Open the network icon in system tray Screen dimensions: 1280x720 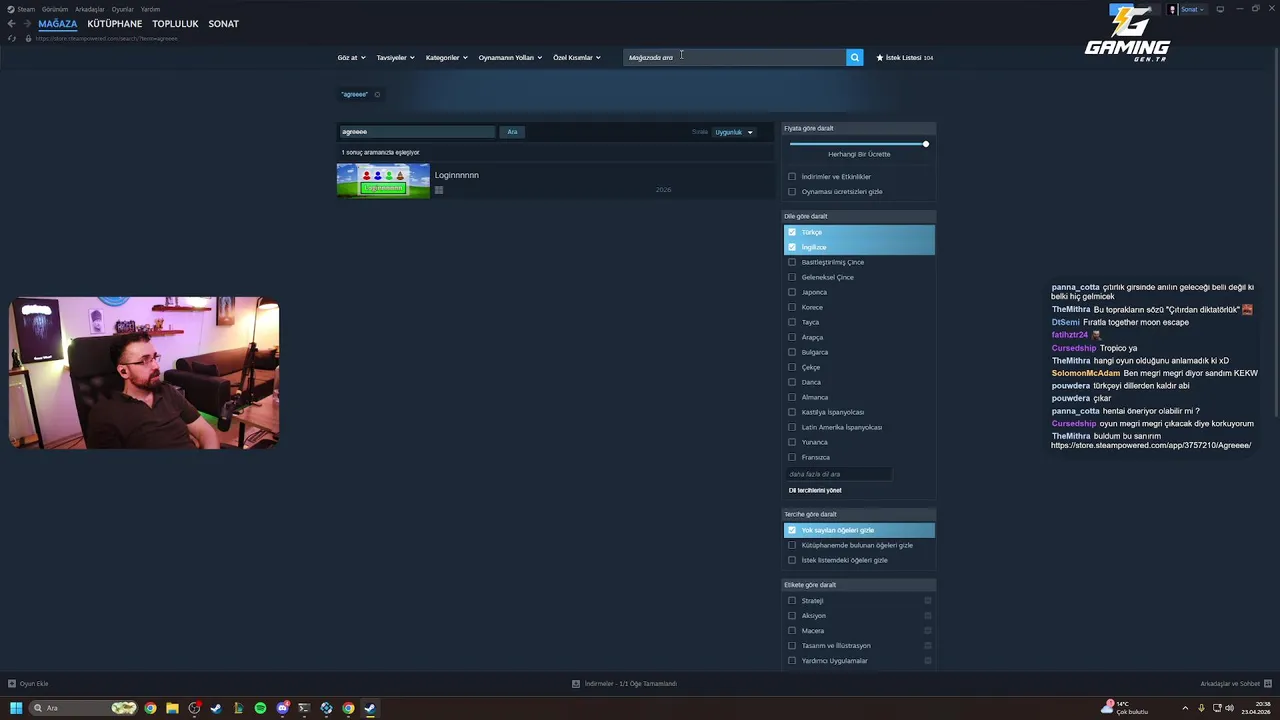pyautogui.click(x=1216, y=708)
